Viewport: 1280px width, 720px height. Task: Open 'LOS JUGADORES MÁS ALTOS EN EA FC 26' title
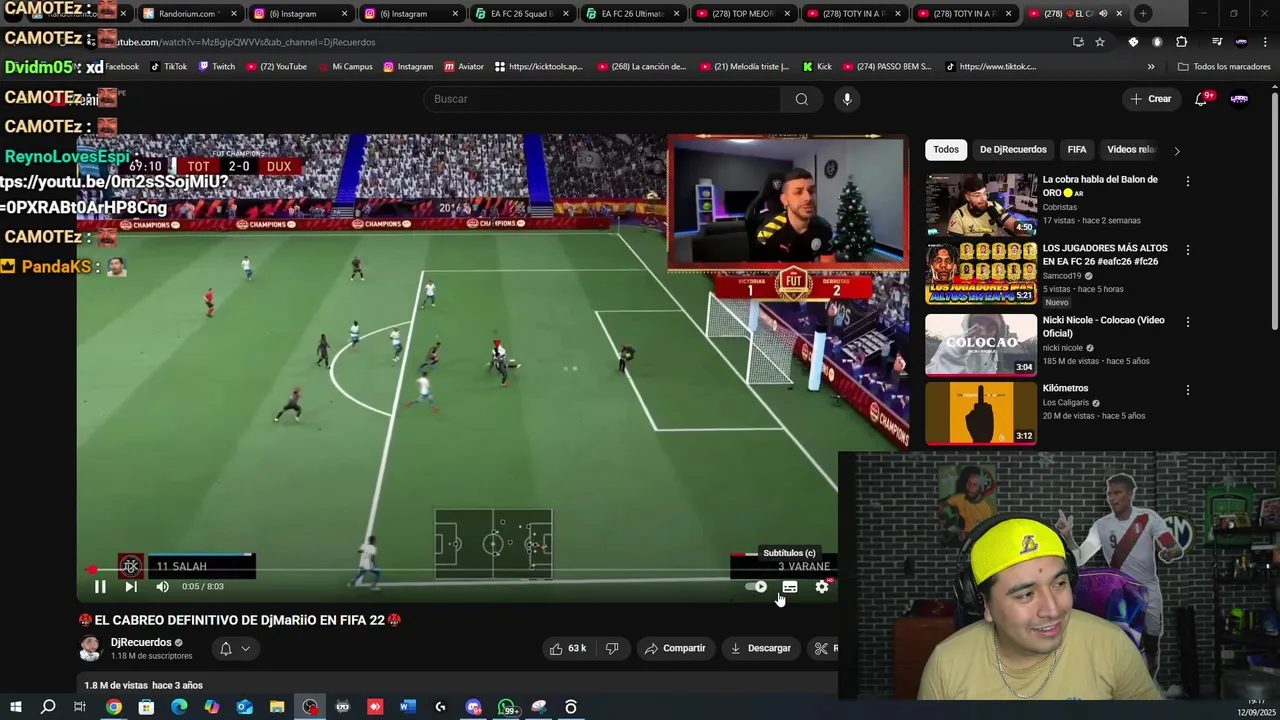1104,255
